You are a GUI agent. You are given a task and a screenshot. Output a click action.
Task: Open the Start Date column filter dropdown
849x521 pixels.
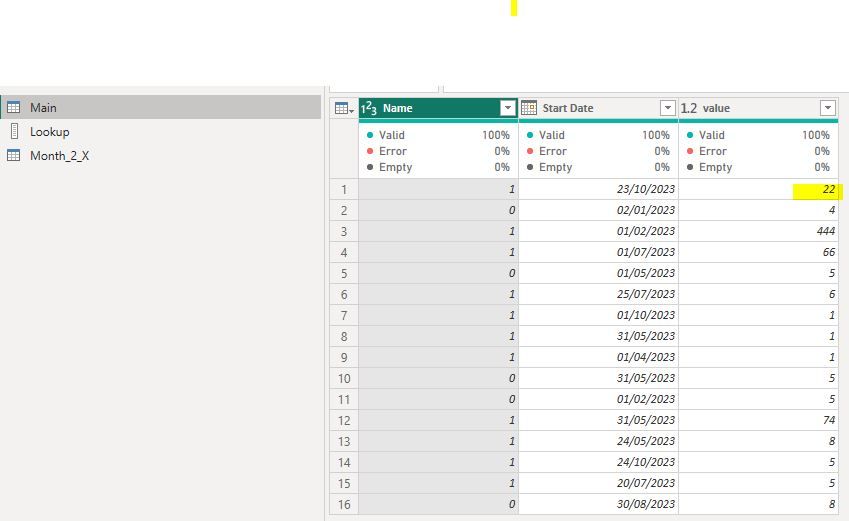click(x=668, y=108)
